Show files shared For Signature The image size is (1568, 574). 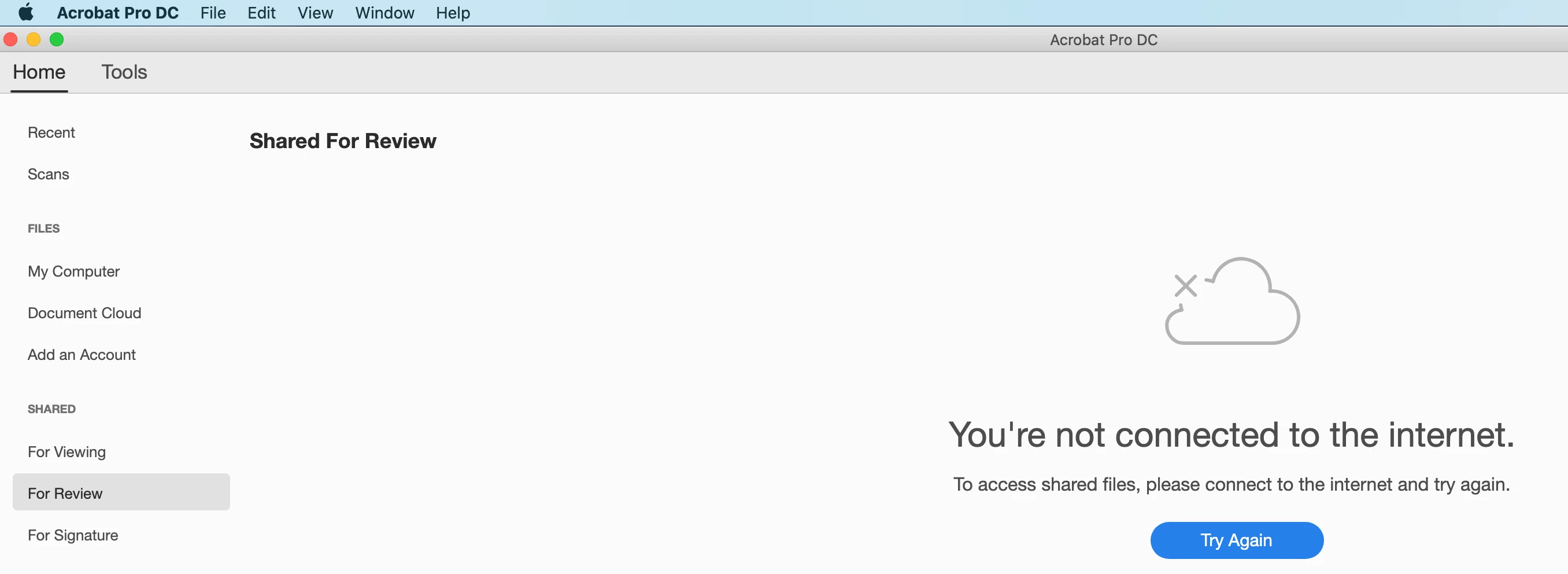[x=72, y=535]
